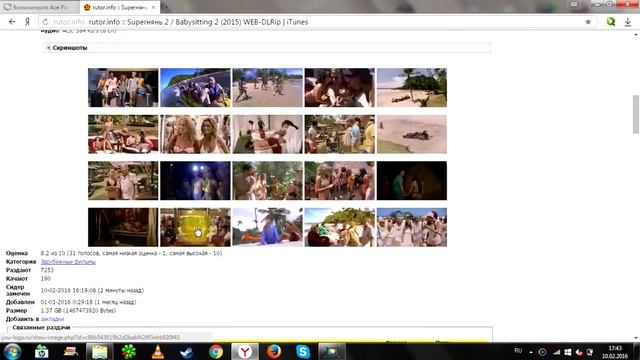Open screenshot of two blonde women in bikinis
640x360 pixels.
pyautogui.click(x=195, y=134)
